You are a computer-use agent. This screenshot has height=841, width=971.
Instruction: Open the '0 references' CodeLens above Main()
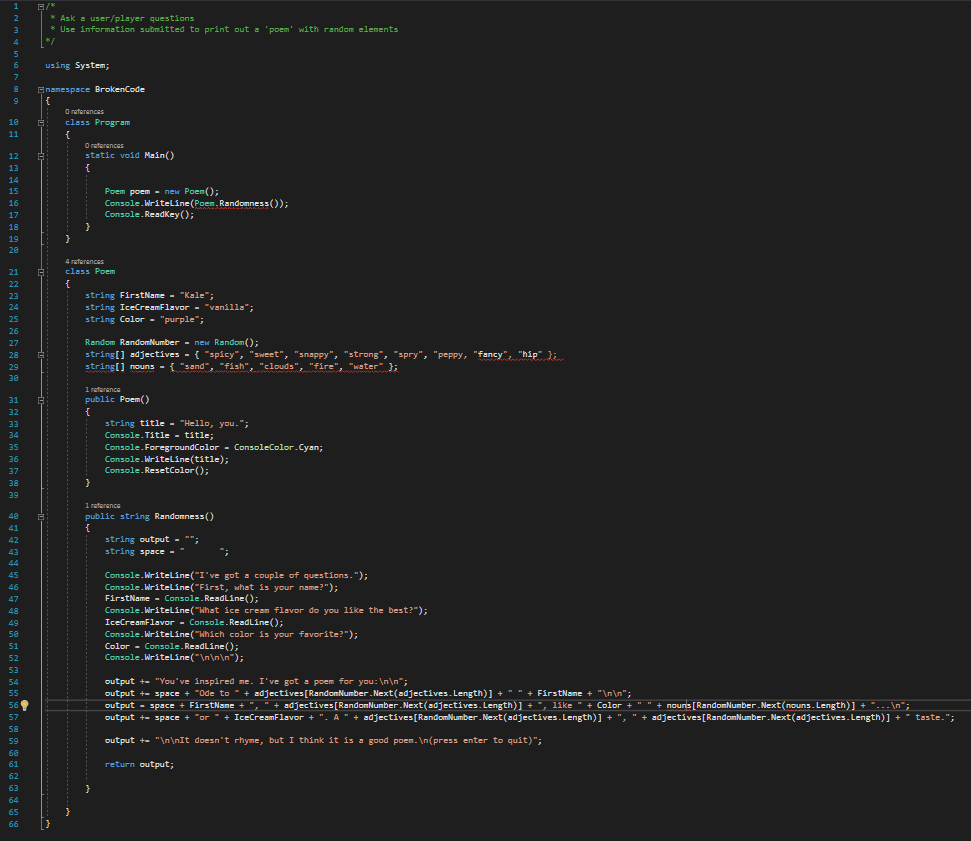pos(104,146)
